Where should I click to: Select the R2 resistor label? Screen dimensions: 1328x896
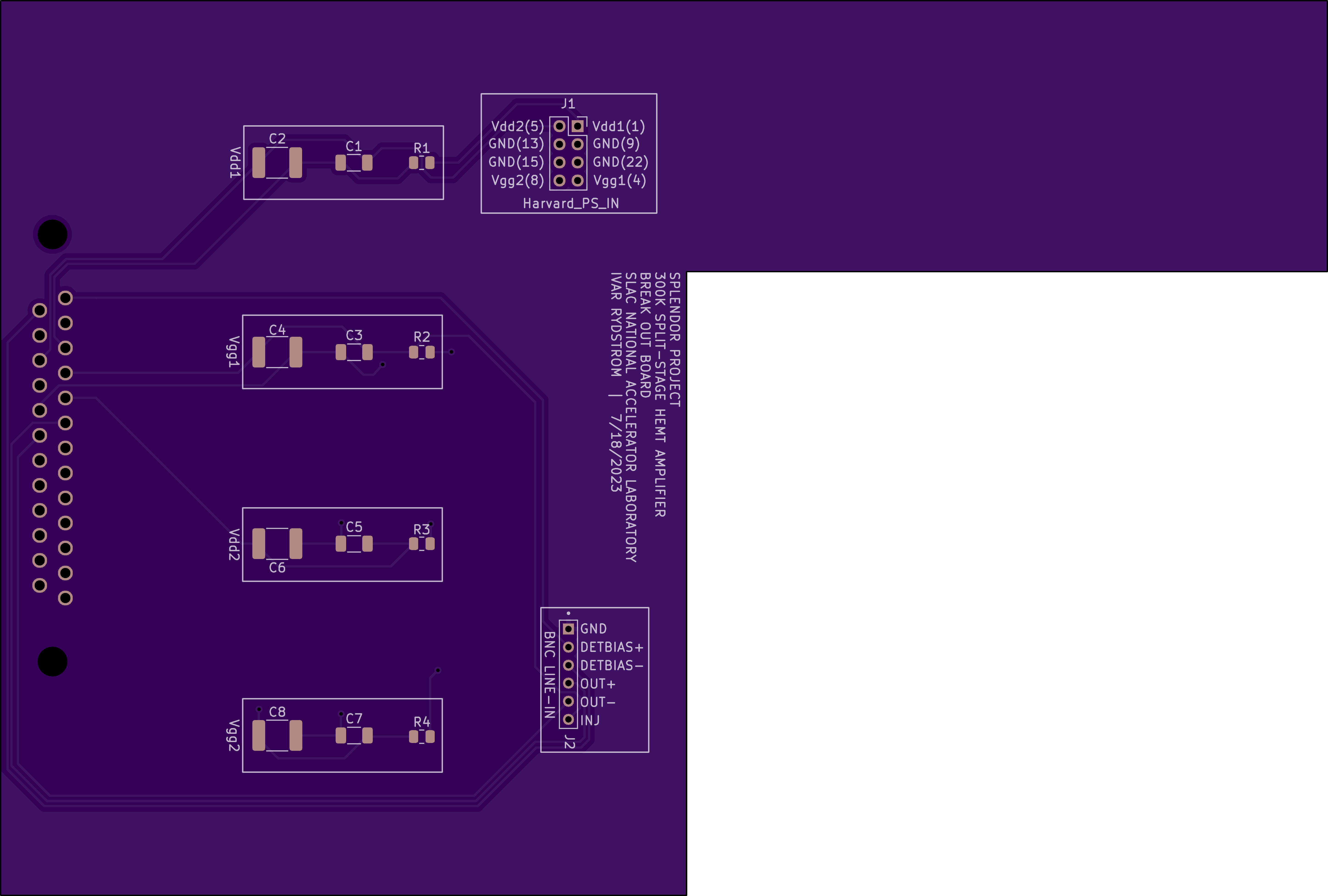coord(422,337)
